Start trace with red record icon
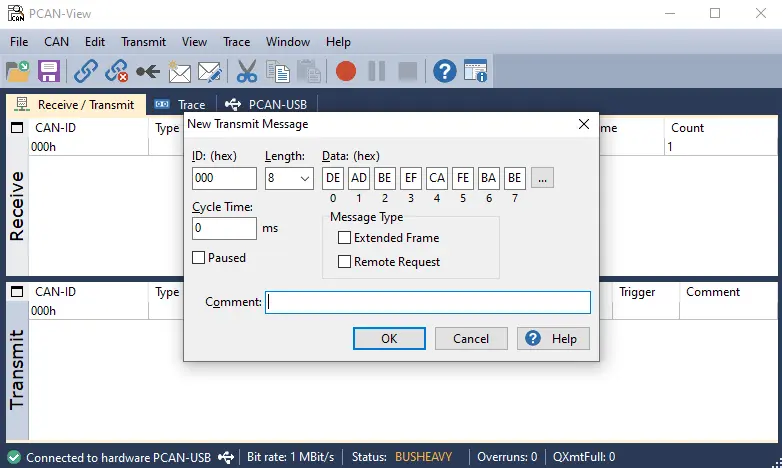Image resolution: width=782 pixels, height=468 pixels. 346,71
